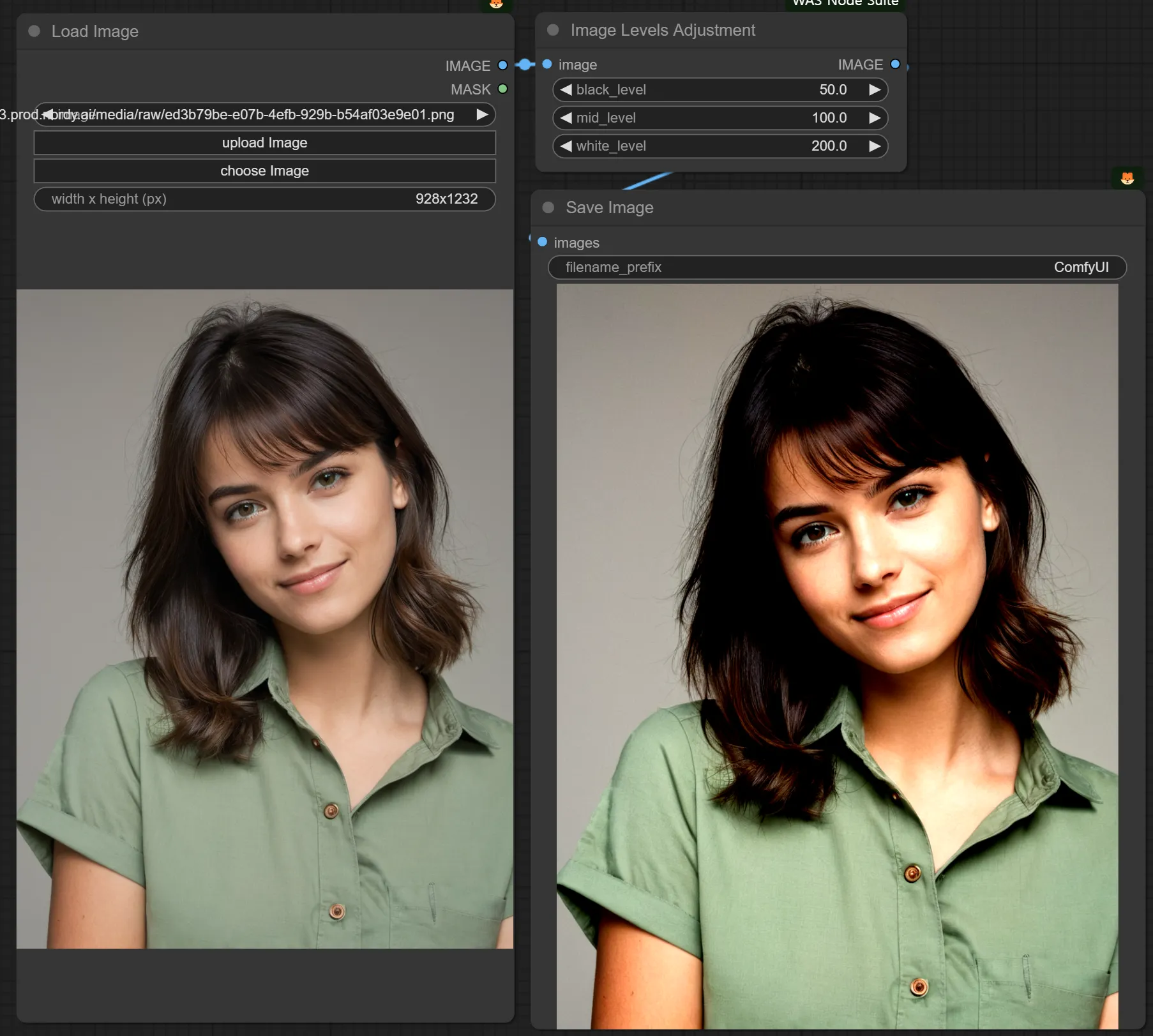Click the images input port on Save Image
Image resolution: width=1153 pixels, height=1036 pixels.
pos(542,242)
